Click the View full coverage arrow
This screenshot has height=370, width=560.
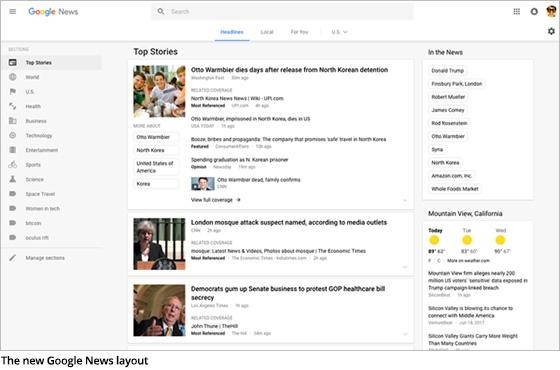tap(239, 200)
